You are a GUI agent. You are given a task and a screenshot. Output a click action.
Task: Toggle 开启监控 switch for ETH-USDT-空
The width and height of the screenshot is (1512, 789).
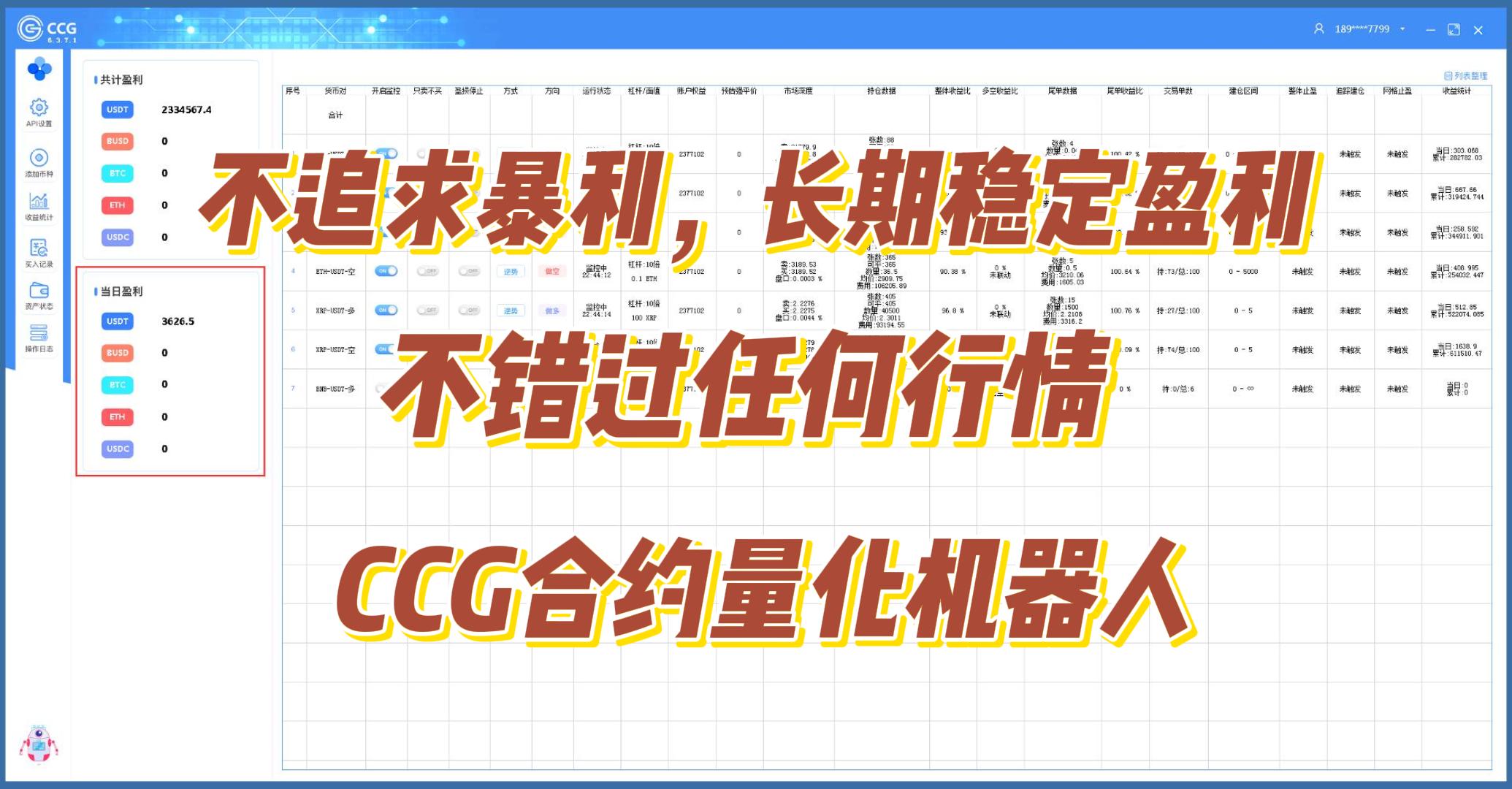[386, 271]
